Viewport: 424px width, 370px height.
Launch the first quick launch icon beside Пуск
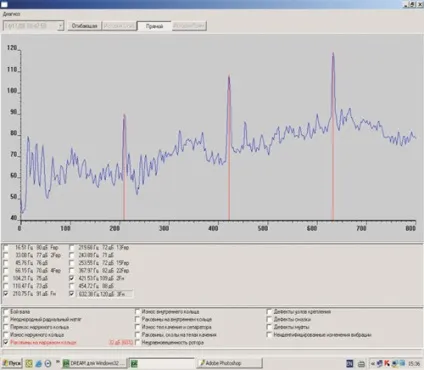coord(29,363)
